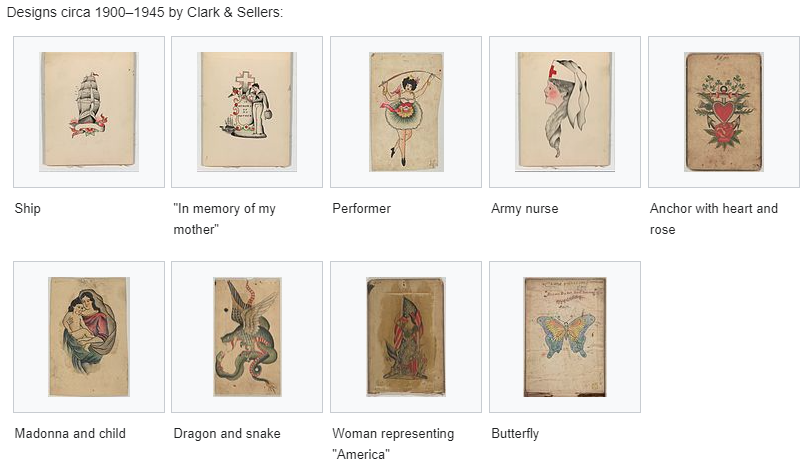804x469 pixels.
Task: Open the Army nurse design image
Action: [565, 111]
